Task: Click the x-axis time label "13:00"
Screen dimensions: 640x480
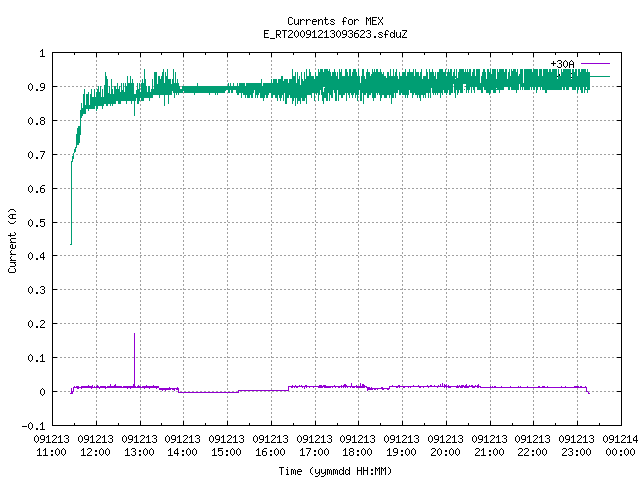Action: [140, 452]
